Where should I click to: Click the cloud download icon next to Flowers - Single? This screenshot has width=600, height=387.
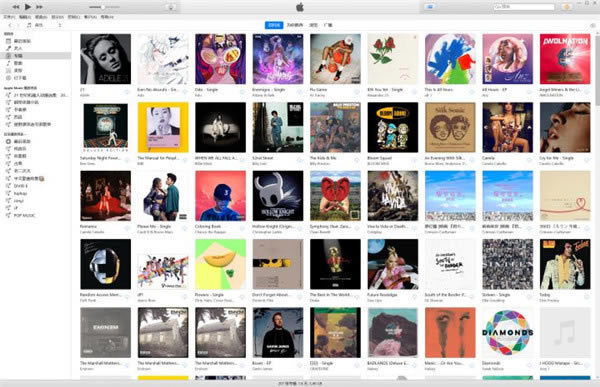(x=241, y=297)
